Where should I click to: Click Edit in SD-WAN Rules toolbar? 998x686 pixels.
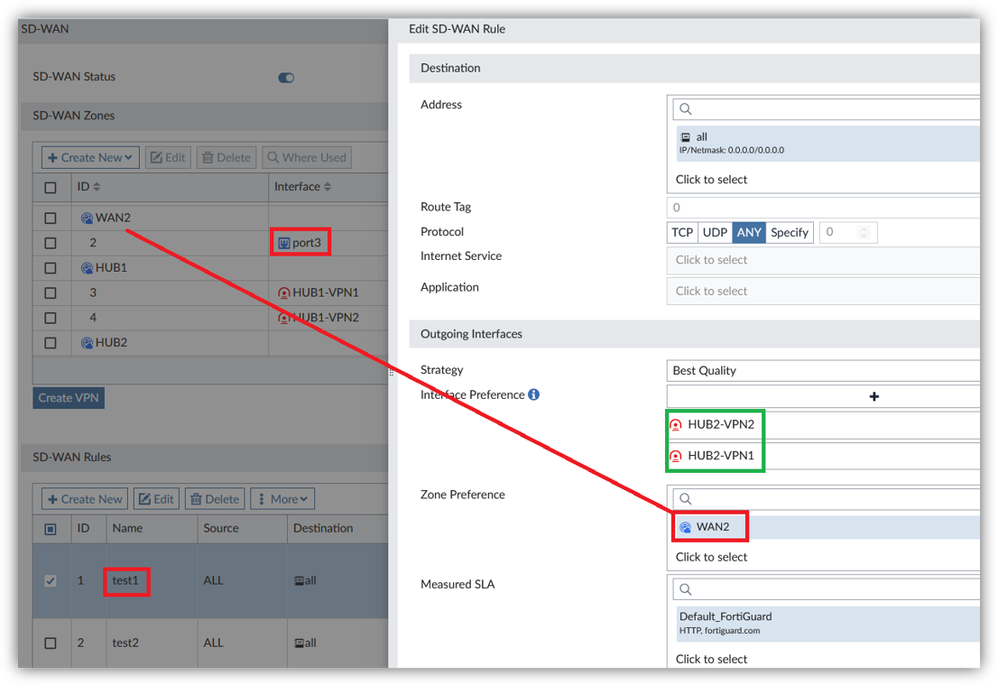(x=156, y=499)
